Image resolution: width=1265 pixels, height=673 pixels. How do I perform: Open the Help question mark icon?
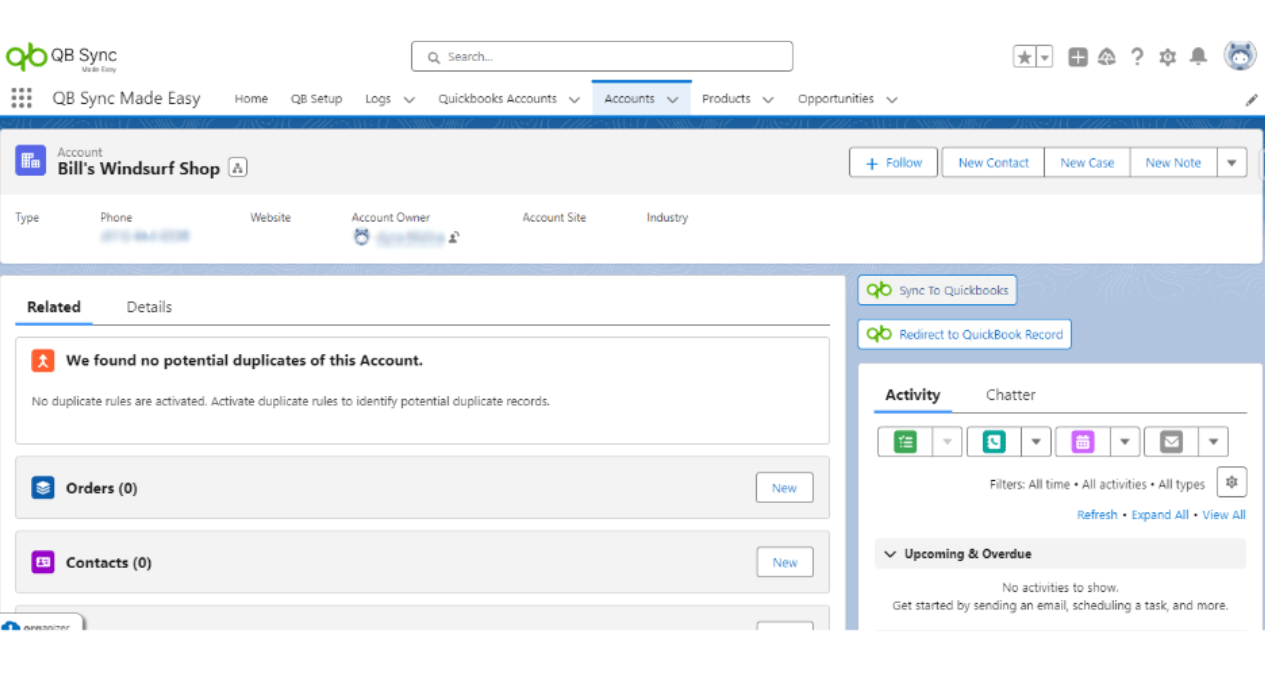1137,58
